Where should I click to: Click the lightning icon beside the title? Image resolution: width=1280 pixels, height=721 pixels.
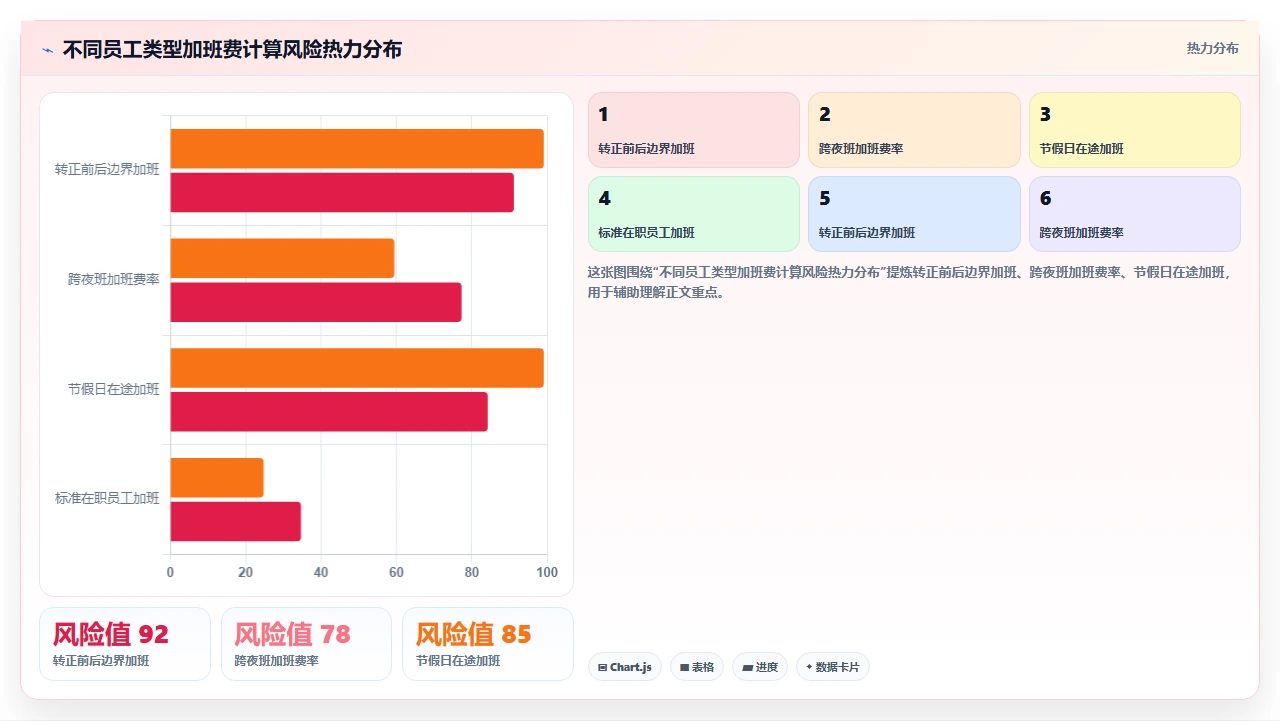point(47,50)
